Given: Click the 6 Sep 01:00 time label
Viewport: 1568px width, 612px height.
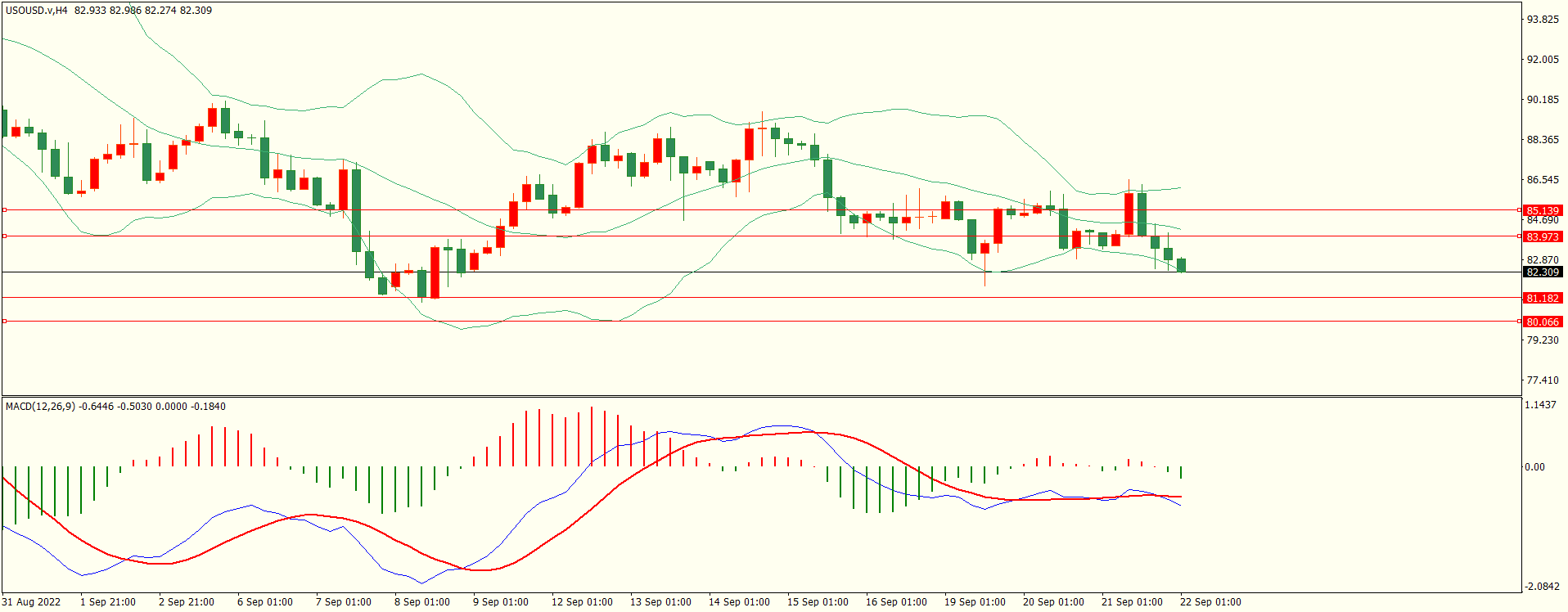Looking at the screenshot, I should point(265,601).
